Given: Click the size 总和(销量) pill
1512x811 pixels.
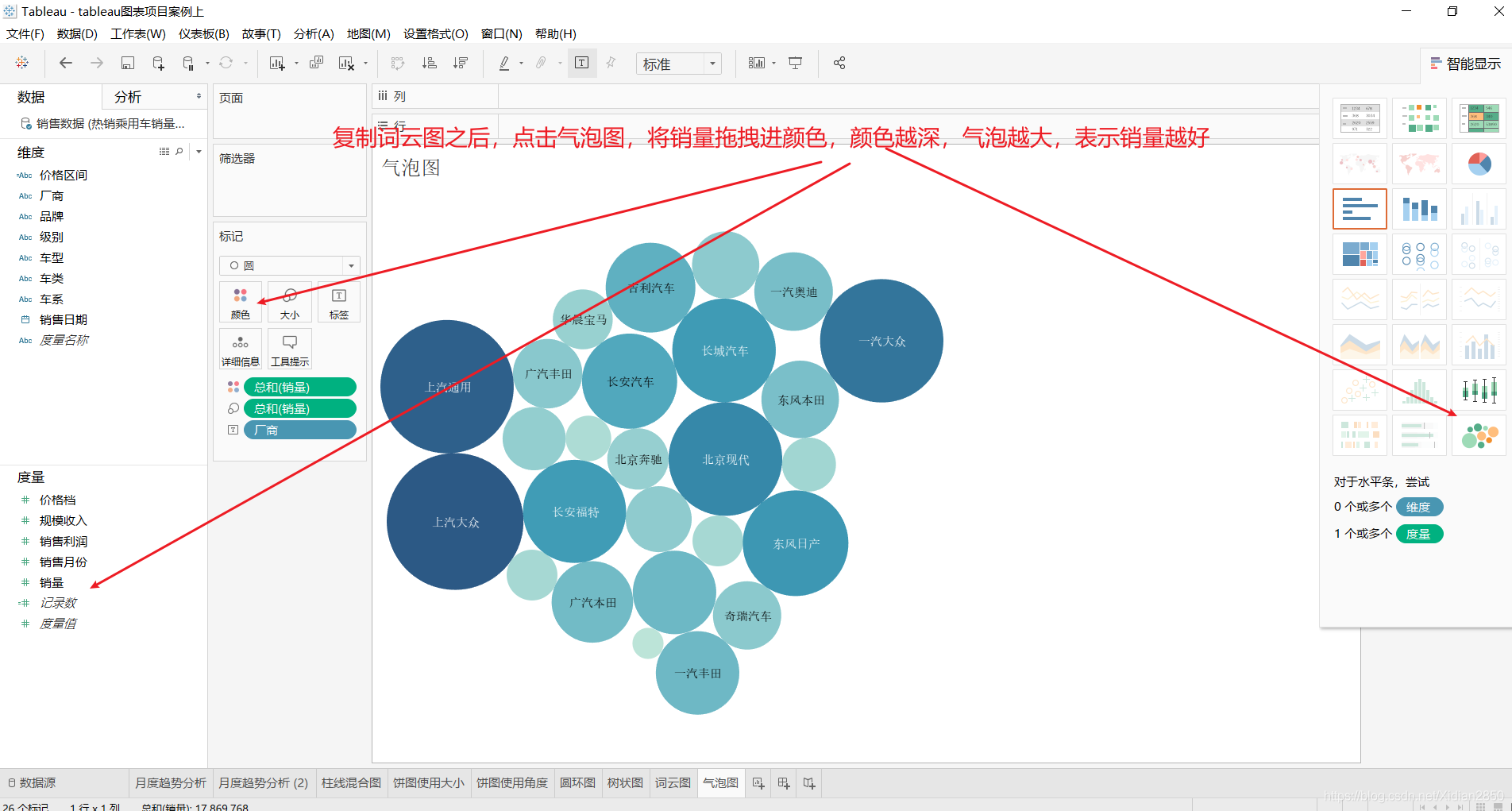Looking at the screenshot, I should pyautogui.click(x=300, y=408).
